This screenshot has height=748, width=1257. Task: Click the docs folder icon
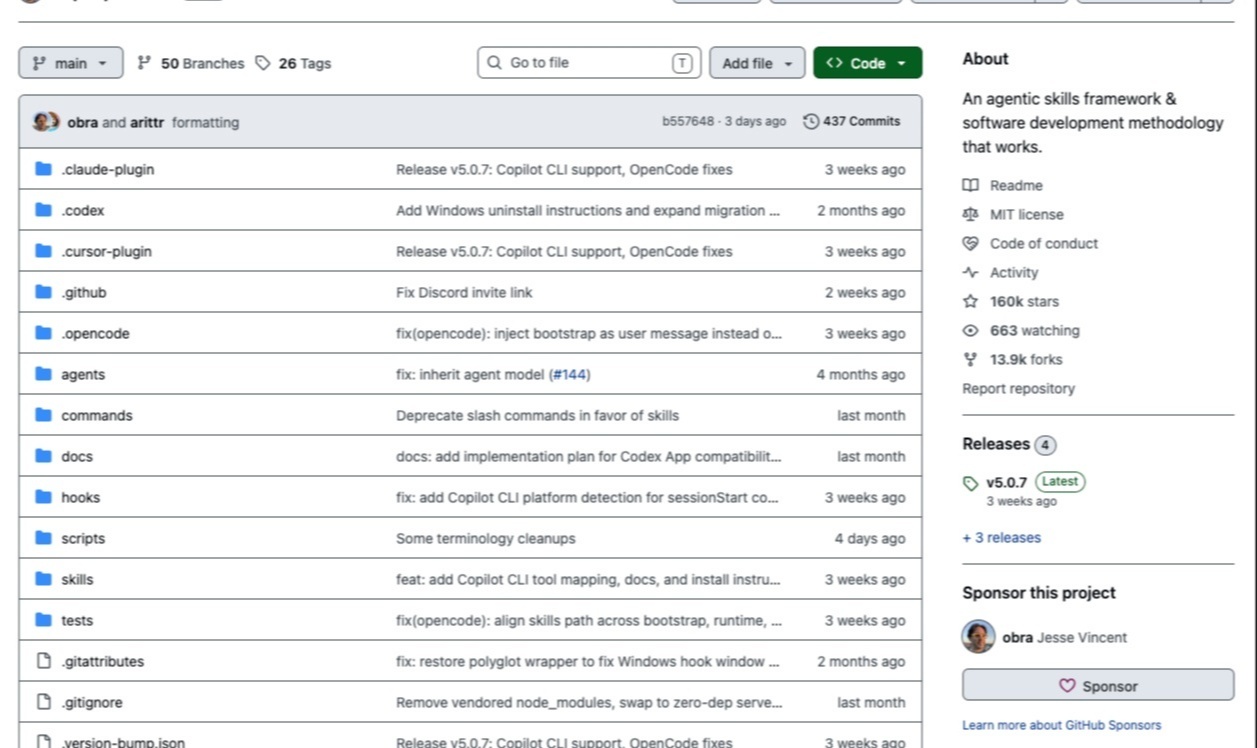click(43, 456)
